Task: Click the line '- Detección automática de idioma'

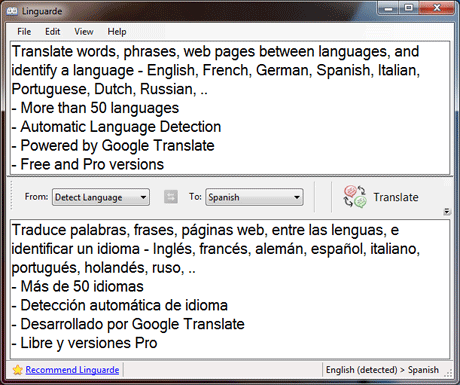Action: click(120, 305)
